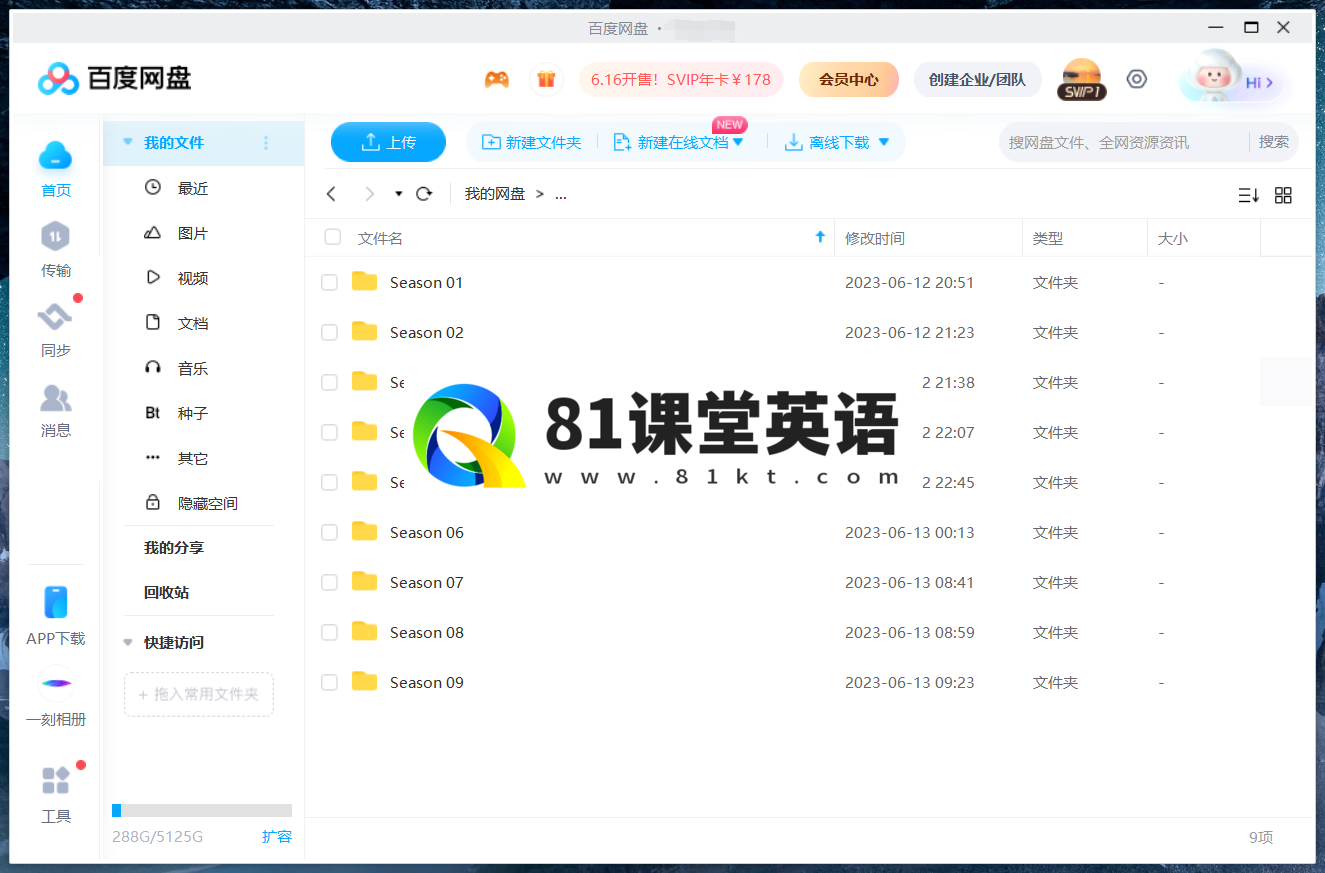Select 种子 category in sidebar
This screenshot has width=1325, height=873.
pyautogui.click(x=194, y=413)
